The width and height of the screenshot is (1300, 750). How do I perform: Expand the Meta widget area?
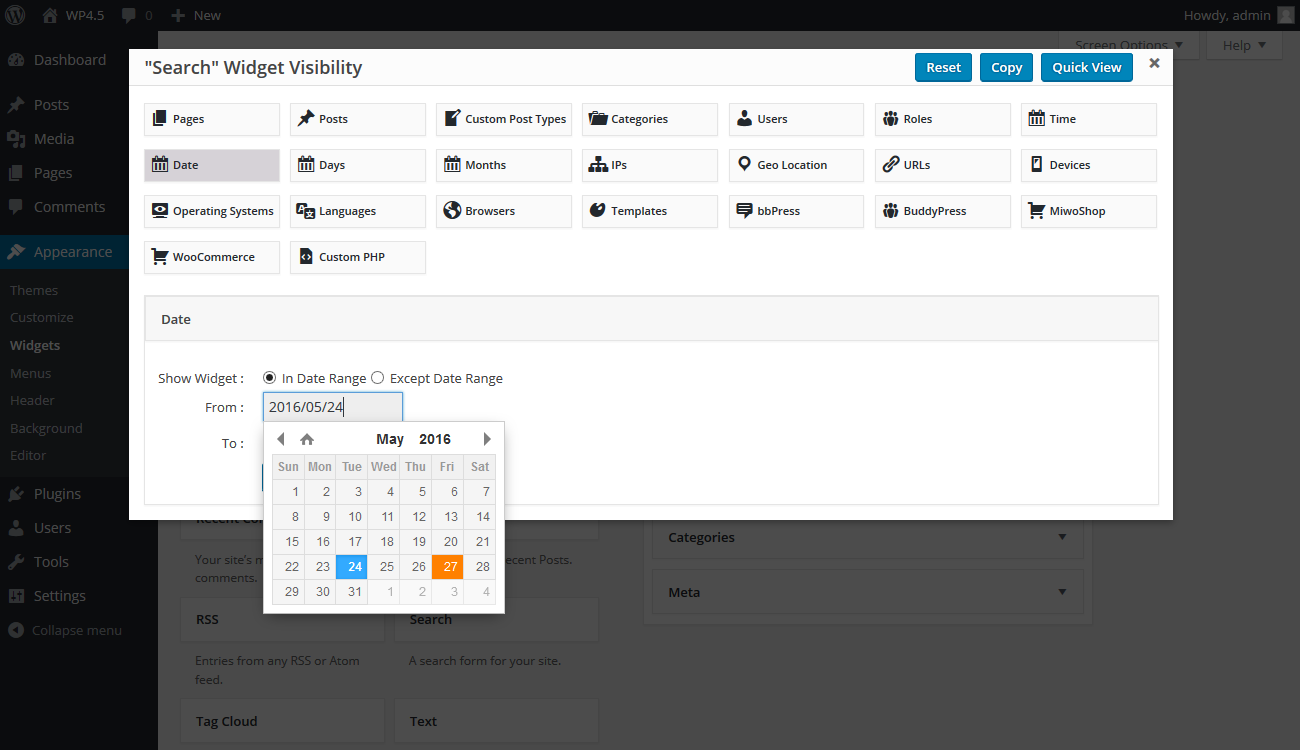[x=868, y=592]
